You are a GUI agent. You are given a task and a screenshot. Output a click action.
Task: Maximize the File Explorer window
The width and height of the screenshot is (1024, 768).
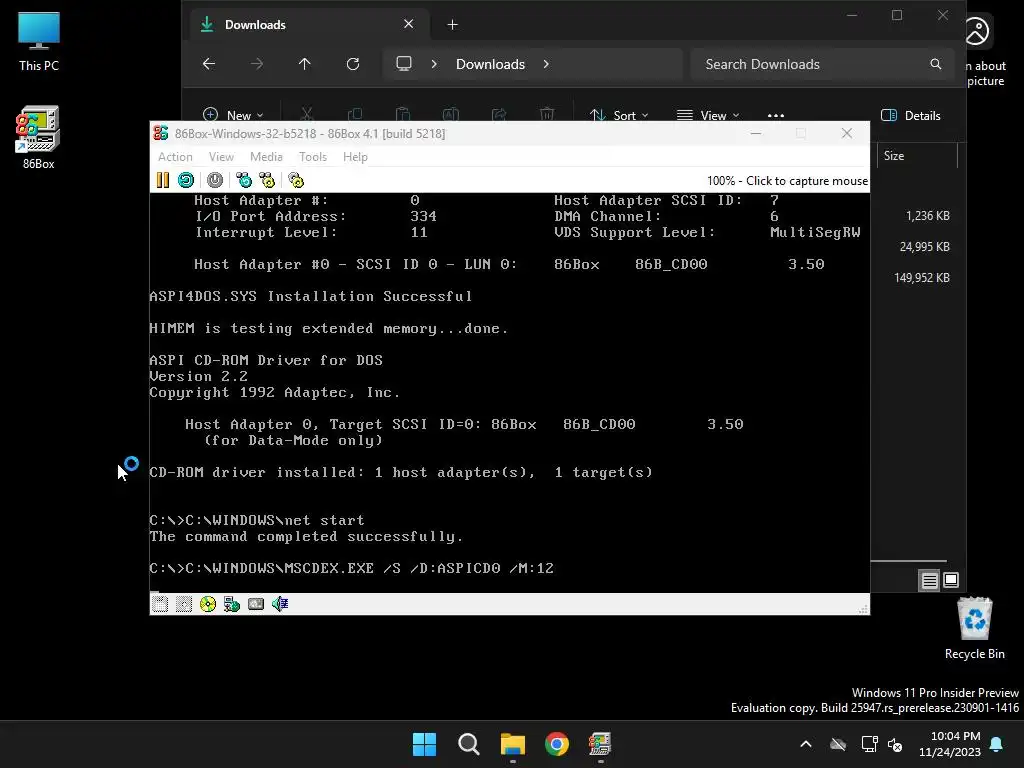coord(897,15)
